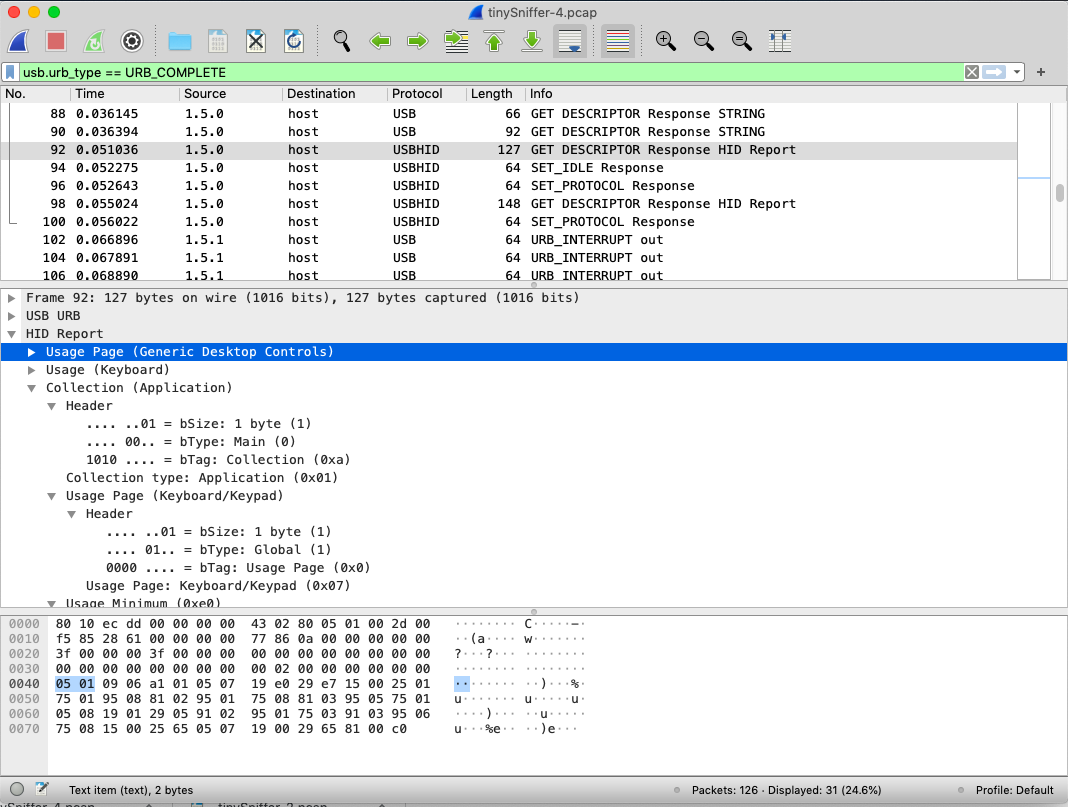The width and height of the screenshot is (1068, 807).
Task: Jump to the first packet
Action: coord(494,42)
